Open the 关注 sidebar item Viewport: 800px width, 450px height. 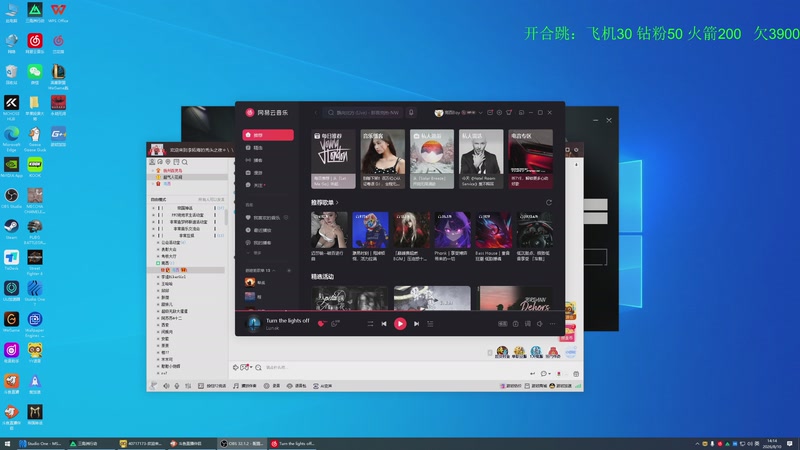268,185
